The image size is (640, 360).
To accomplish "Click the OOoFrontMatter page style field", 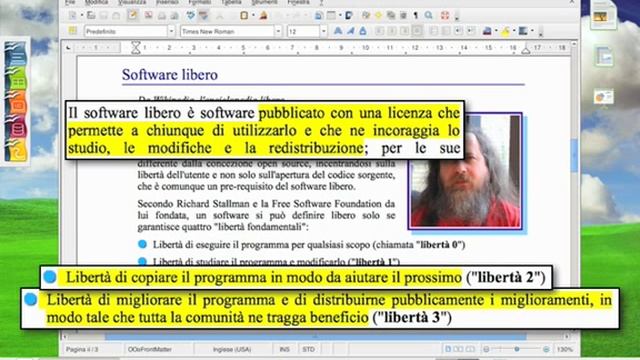I will [158, 349].
